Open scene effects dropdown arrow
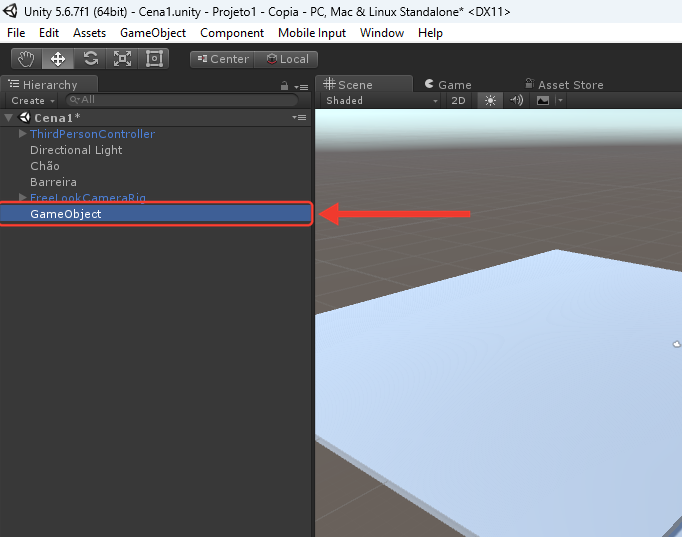 click(x=560, y=100)
